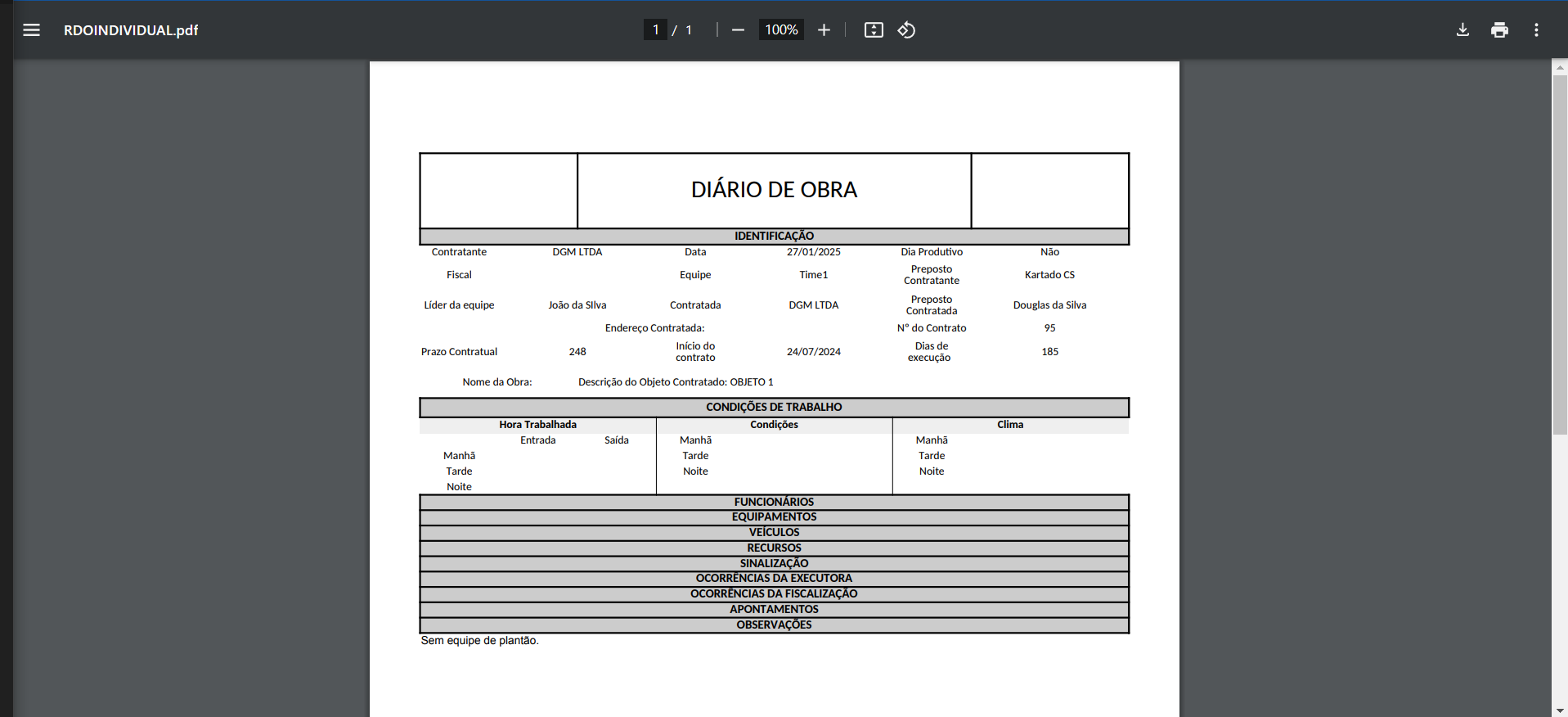This screenshot has height=717, width=1568.
Task: Click the DIÁRIO DE OBRA heading
Action: tap(774, 190)
